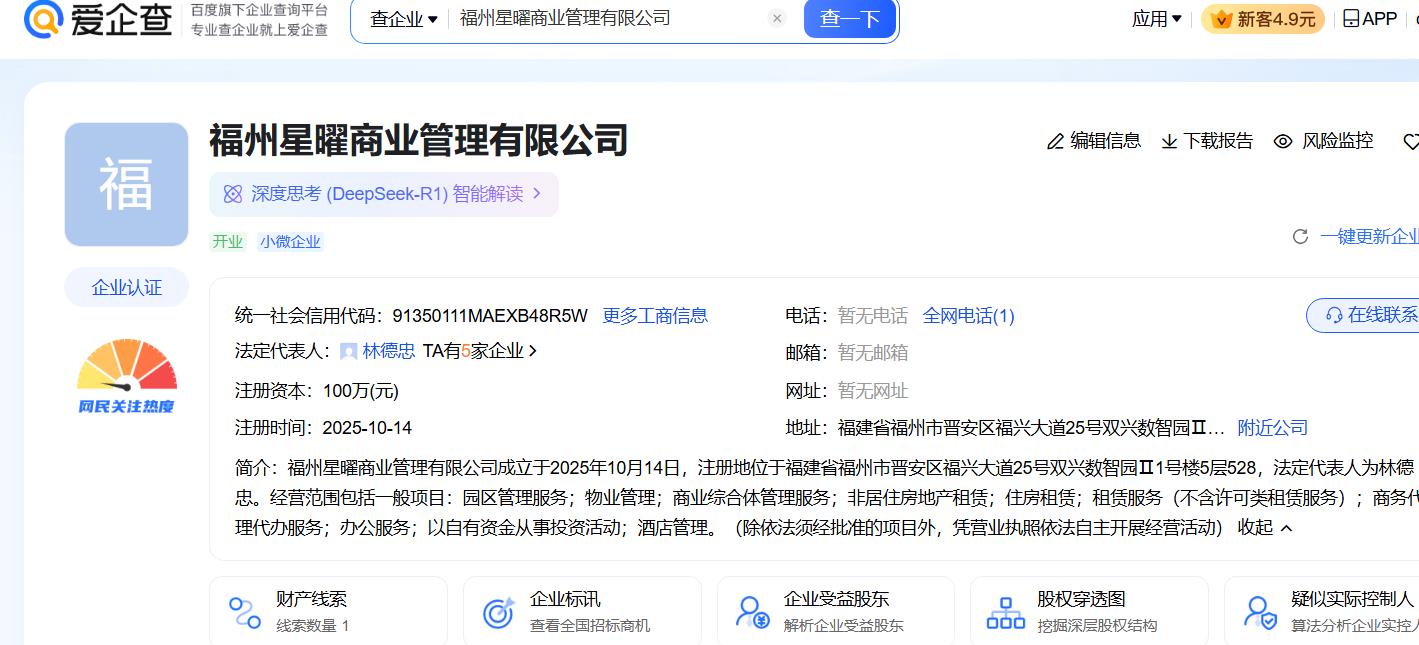Viewport: 1419px width, 645px height.
Task: Expand the 应用 dropdown menu
Action: pyautogui.click(x=1156, y=19)
